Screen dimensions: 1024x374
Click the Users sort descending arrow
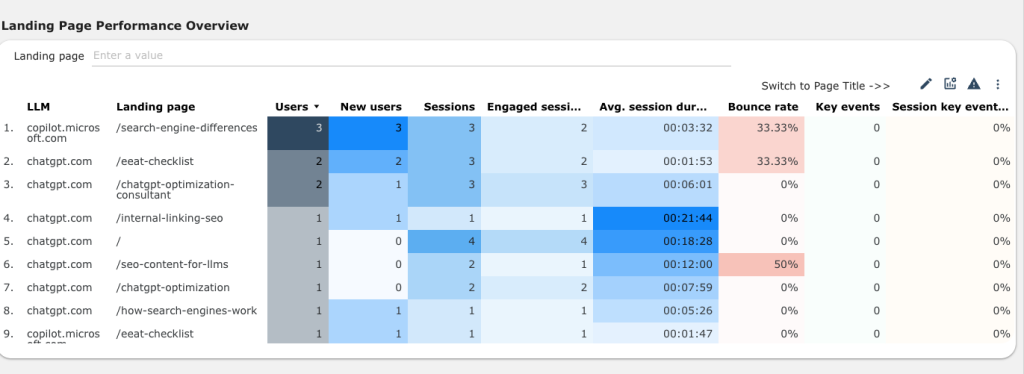tap(317, 107)
